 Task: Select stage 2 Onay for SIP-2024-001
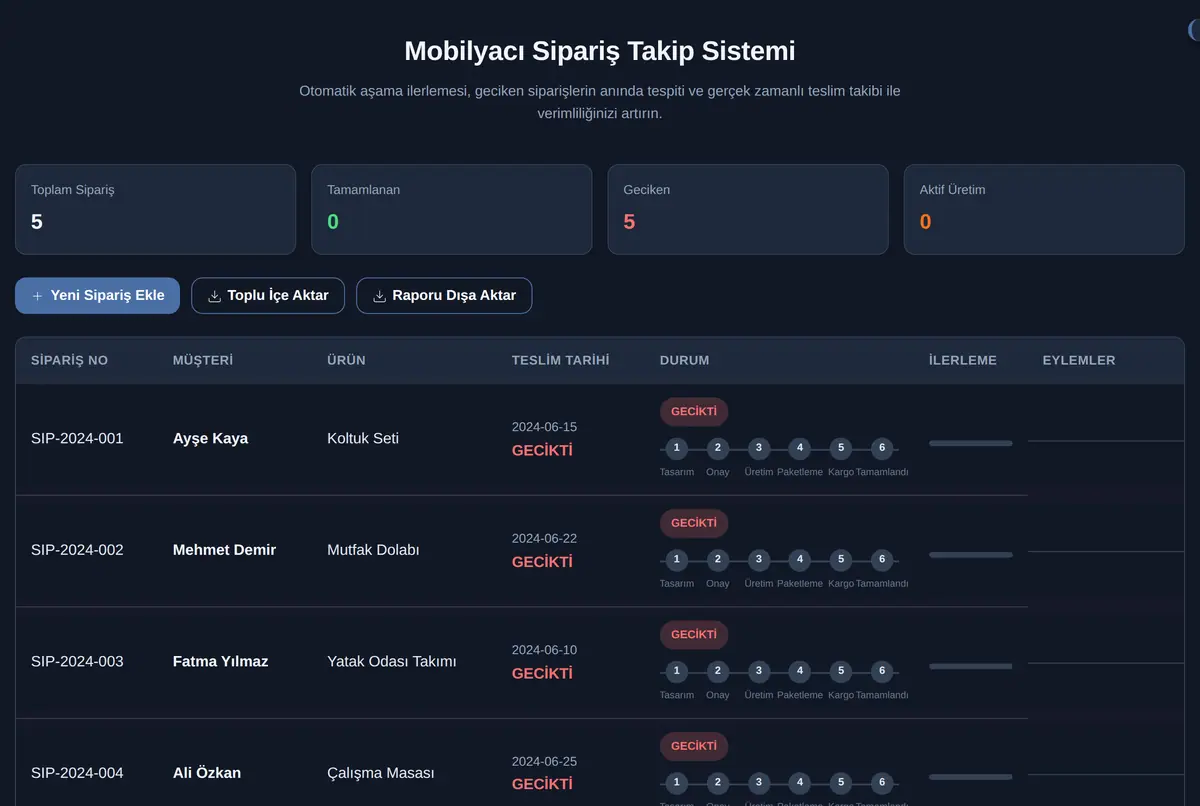(718, 448)
